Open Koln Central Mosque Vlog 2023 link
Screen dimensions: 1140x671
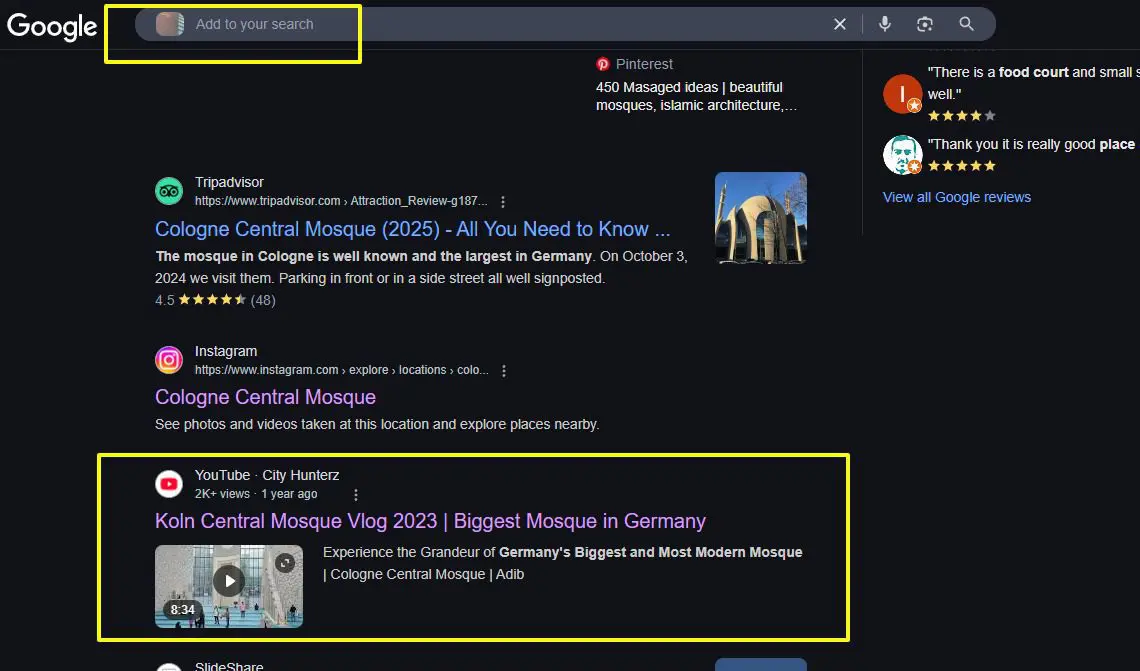tap(430, 521)
